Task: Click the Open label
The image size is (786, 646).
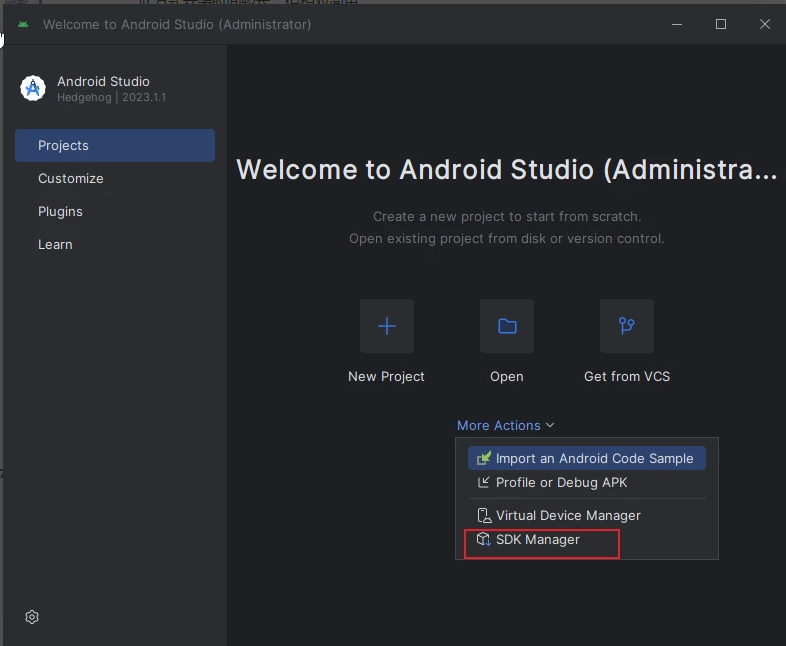Action: [x=507, y=376]
